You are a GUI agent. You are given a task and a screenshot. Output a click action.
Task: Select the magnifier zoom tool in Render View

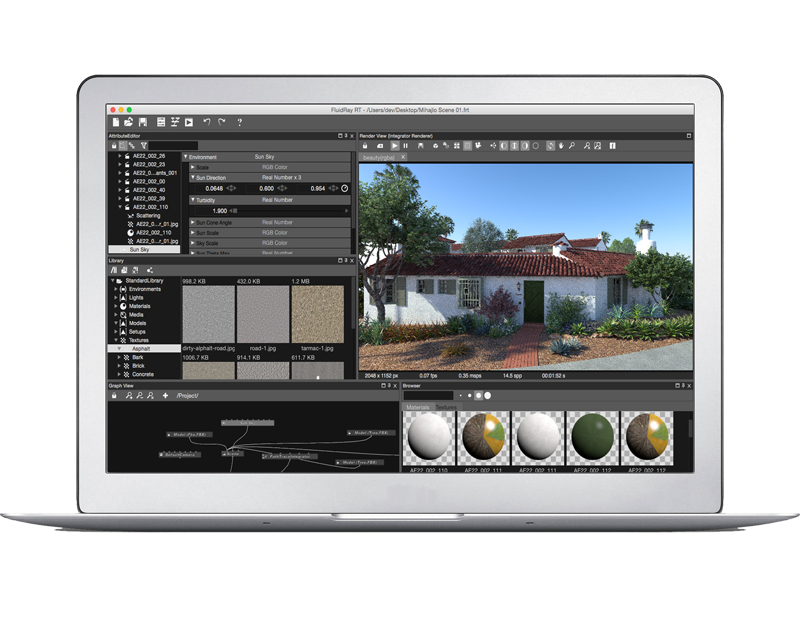coord(572,146)
